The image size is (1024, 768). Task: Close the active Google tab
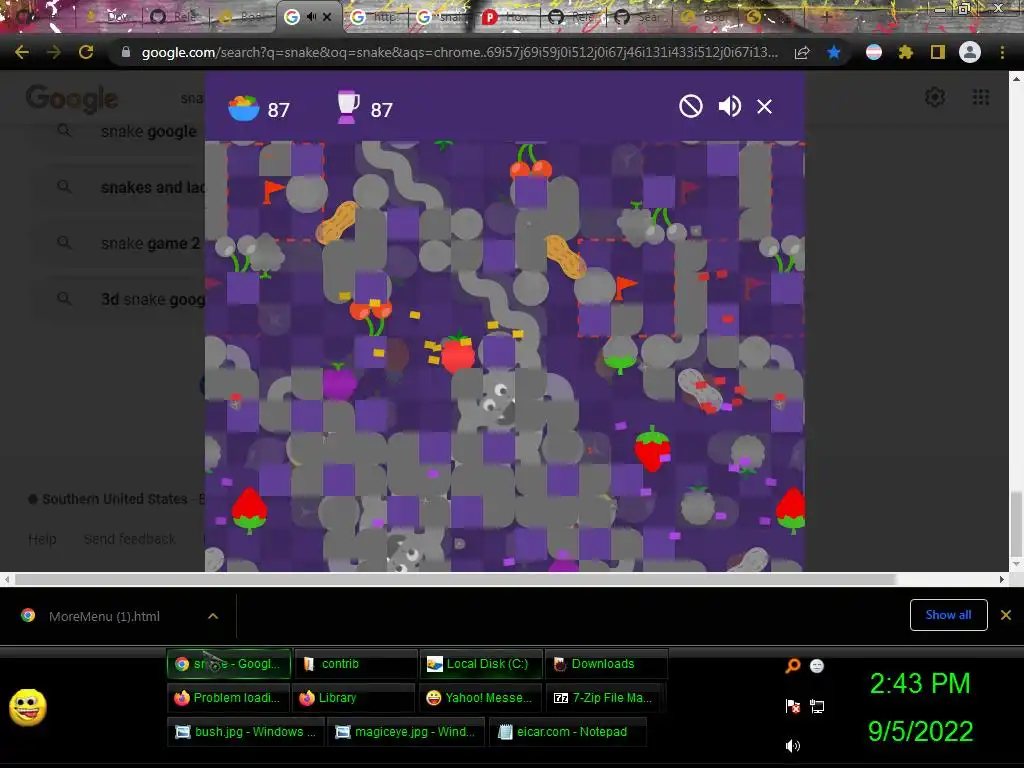(327, 17)
